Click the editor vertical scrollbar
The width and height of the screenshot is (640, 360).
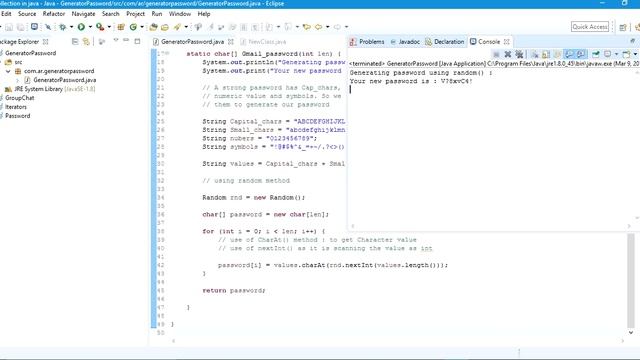tap(631, 282)
